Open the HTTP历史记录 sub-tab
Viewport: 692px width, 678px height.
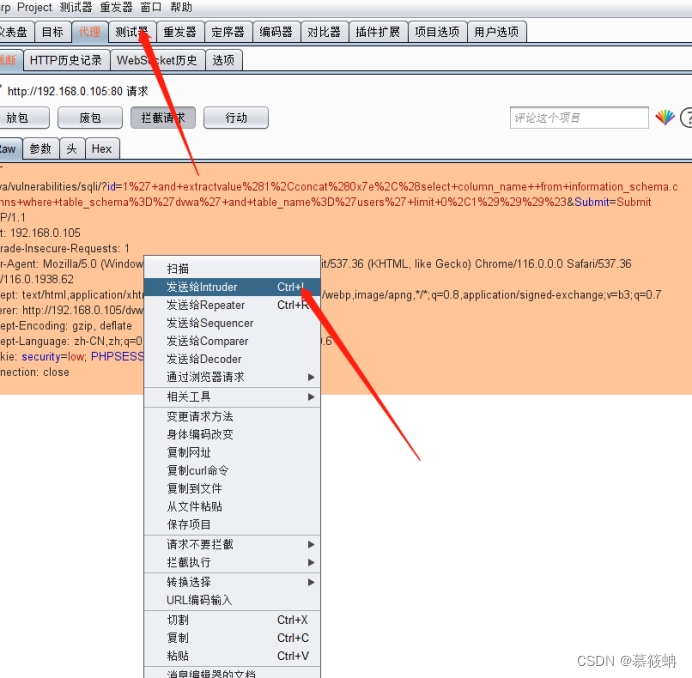click(x=66, y=60)
